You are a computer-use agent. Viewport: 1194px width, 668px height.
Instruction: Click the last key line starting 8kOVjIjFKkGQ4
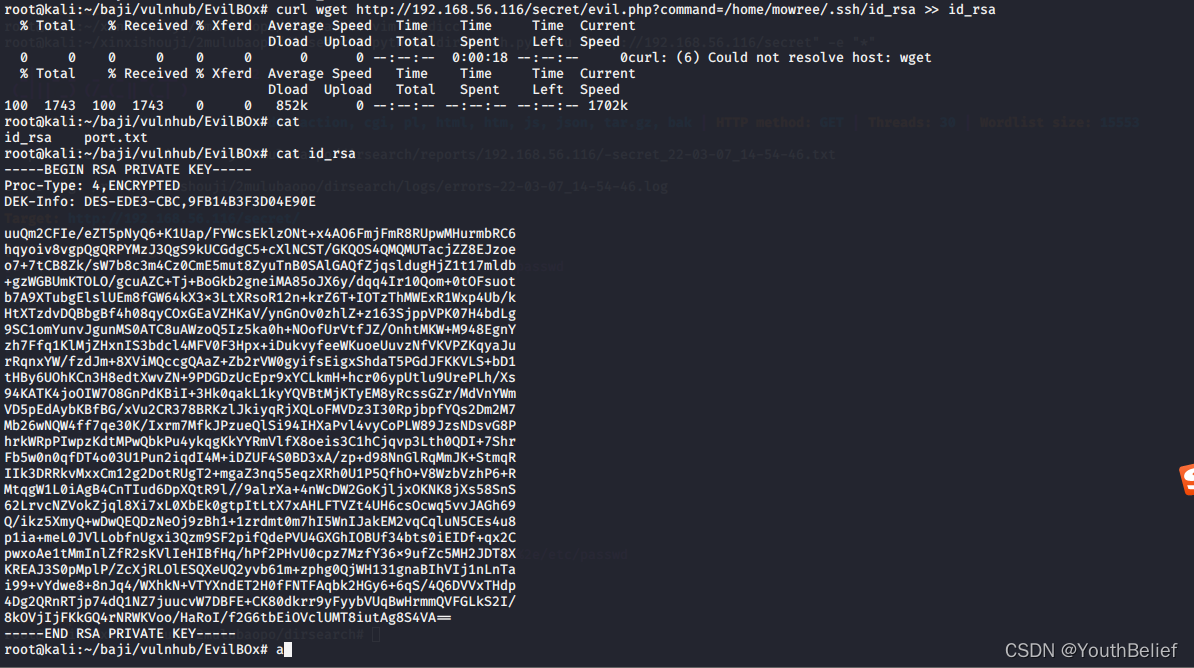(x=228, y=618)
